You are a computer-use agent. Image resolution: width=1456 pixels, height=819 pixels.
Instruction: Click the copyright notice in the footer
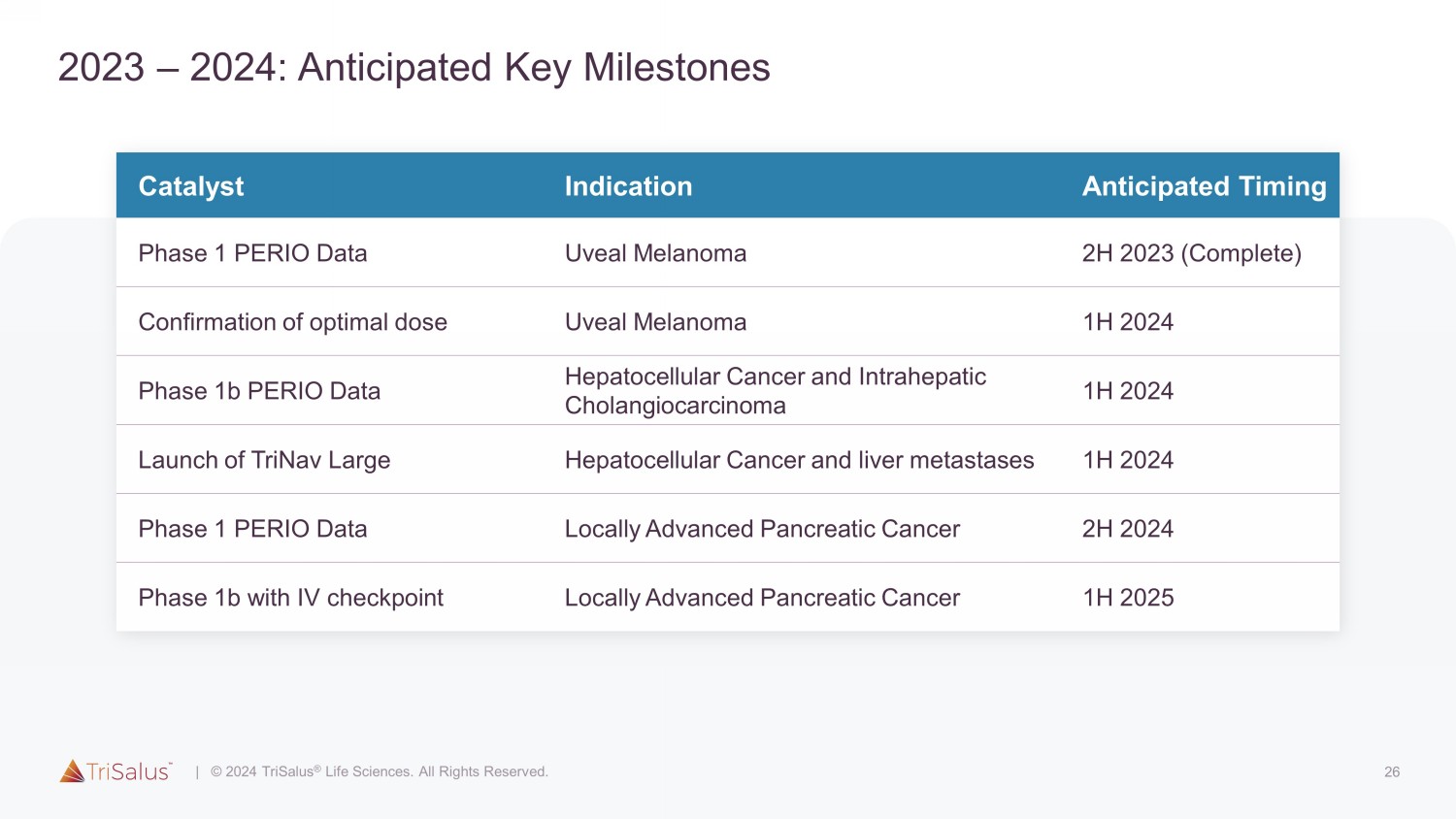point(380,771)
